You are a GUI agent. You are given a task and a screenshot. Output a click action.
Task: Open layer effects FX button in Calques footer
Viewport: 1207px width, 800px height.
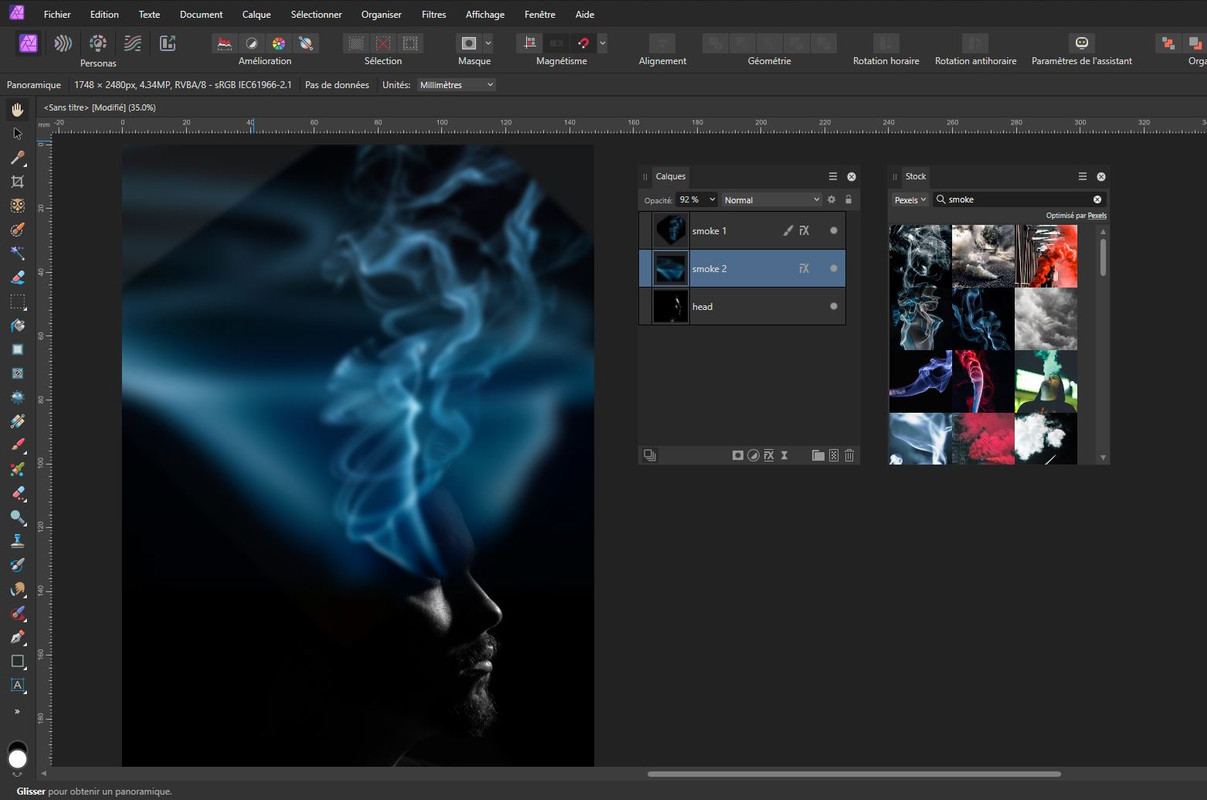tap(769, 455)
